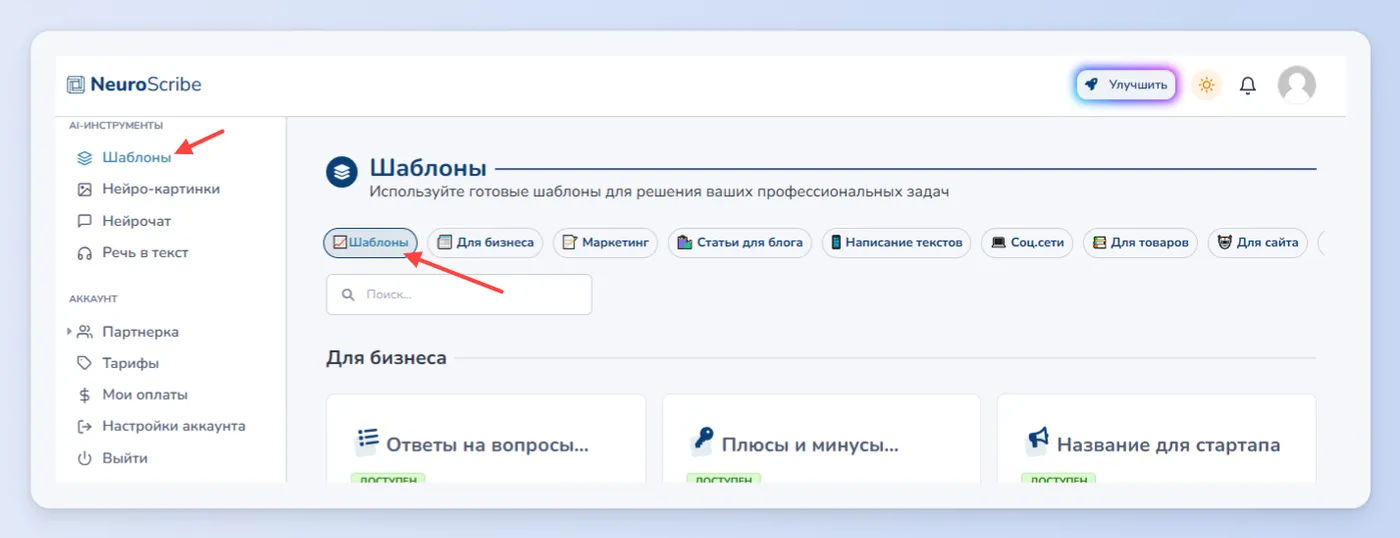Expand the Партнерка sidebar arrow
Image resolution: width=1400 pixels, height=538 pixels.
[x=70, y=331]
